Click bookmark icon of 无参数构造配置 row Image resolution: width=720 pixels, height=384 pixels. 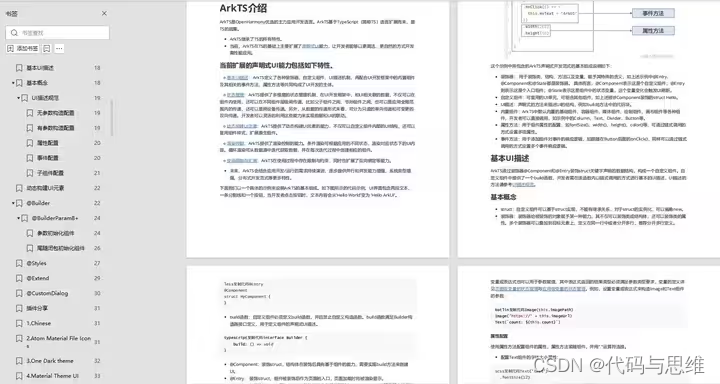point(30,113)
